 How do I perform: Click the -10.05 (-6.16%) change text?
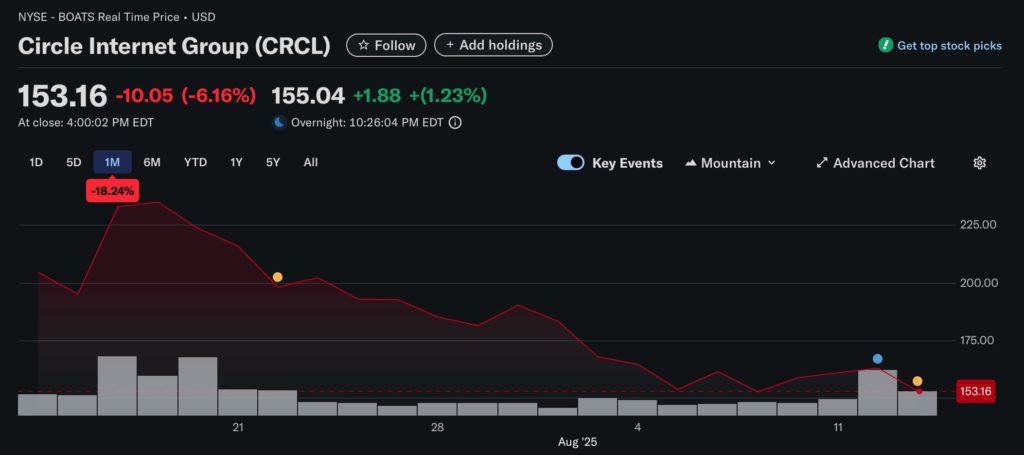point(185,96)
